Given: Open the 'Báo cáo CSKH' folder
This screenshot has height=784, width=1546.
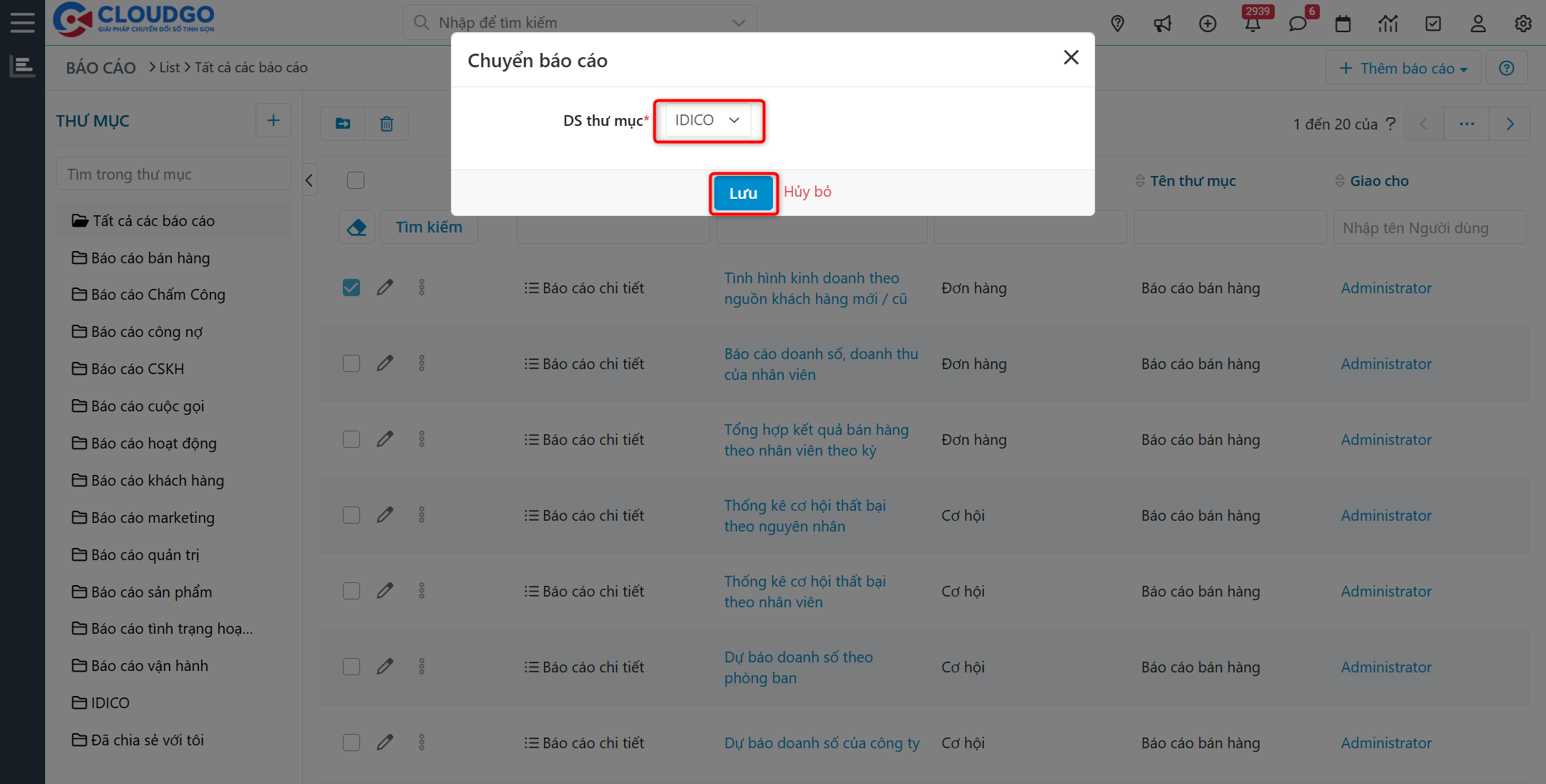Looking at the screenshot, I should pos(137,368).
